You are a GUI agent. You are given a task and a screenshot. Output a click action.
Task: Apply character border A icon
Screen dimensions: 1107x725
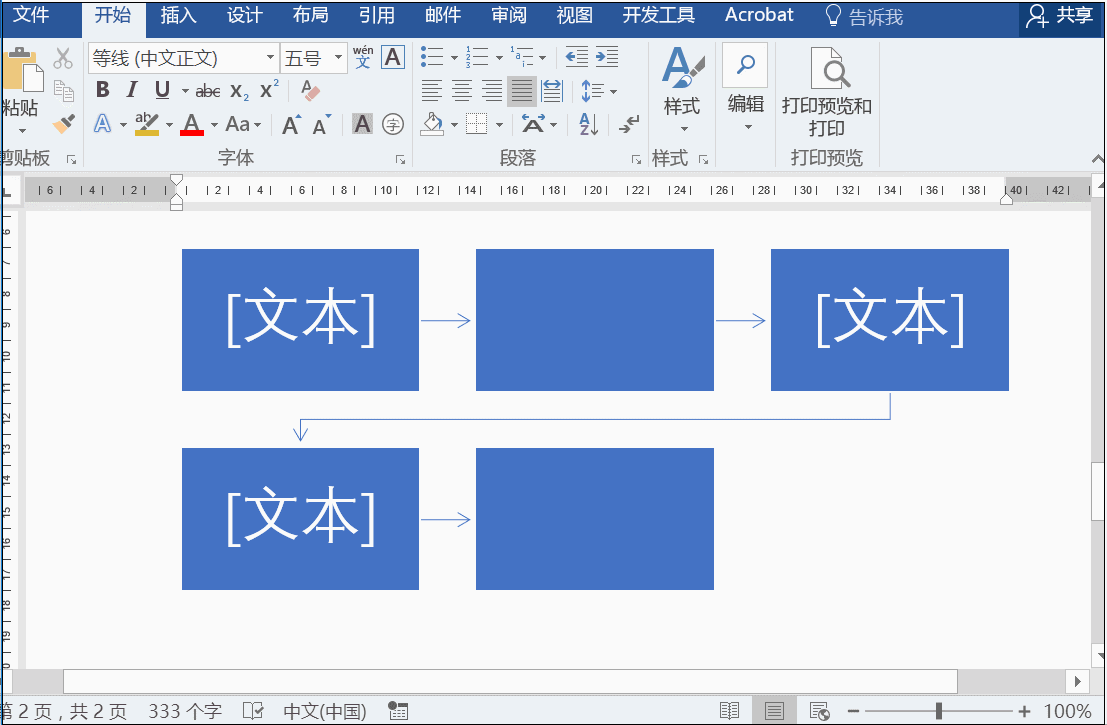393,57
